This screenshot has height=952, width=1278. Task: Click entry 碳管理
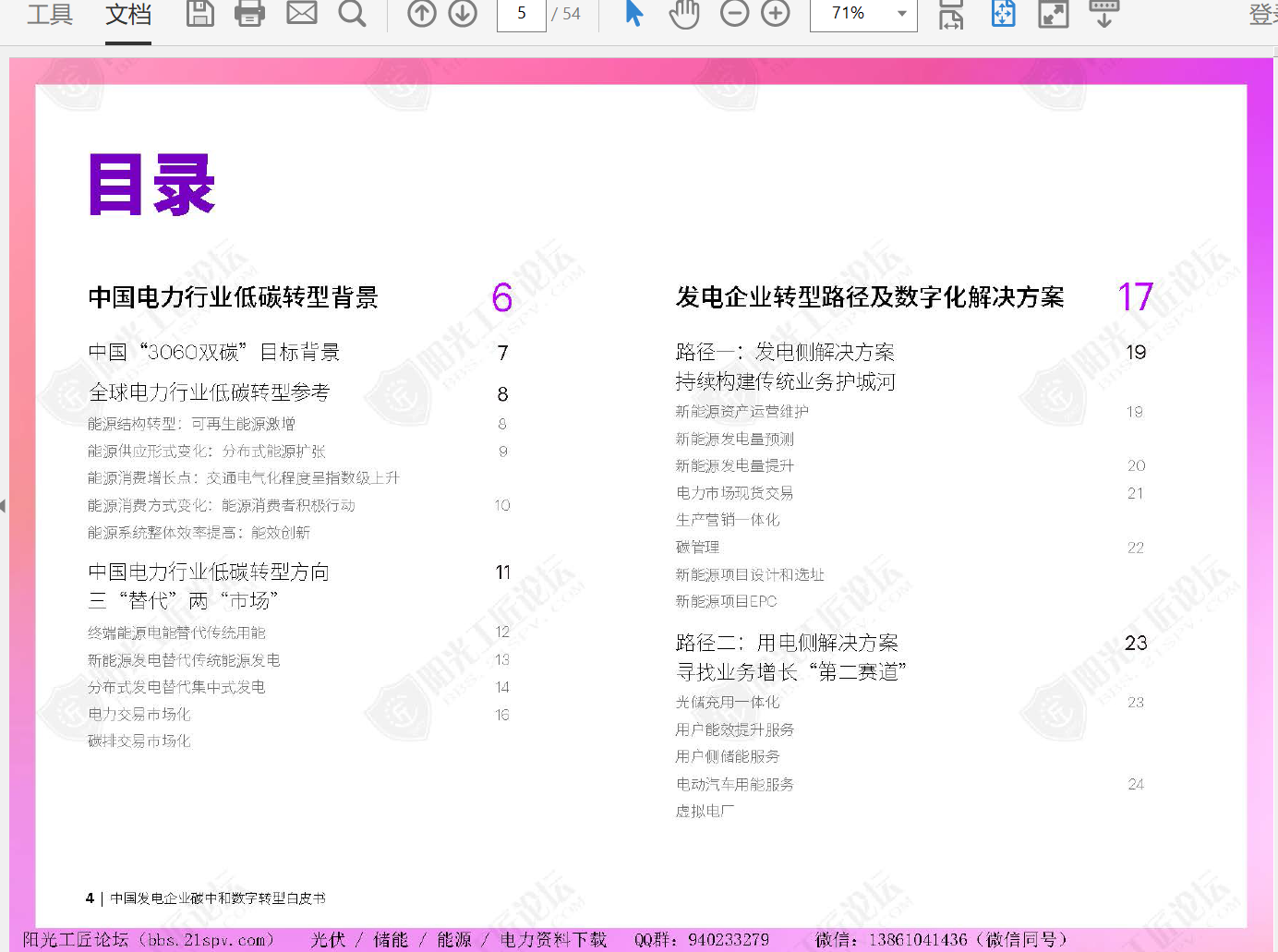(x=698, y=548)
